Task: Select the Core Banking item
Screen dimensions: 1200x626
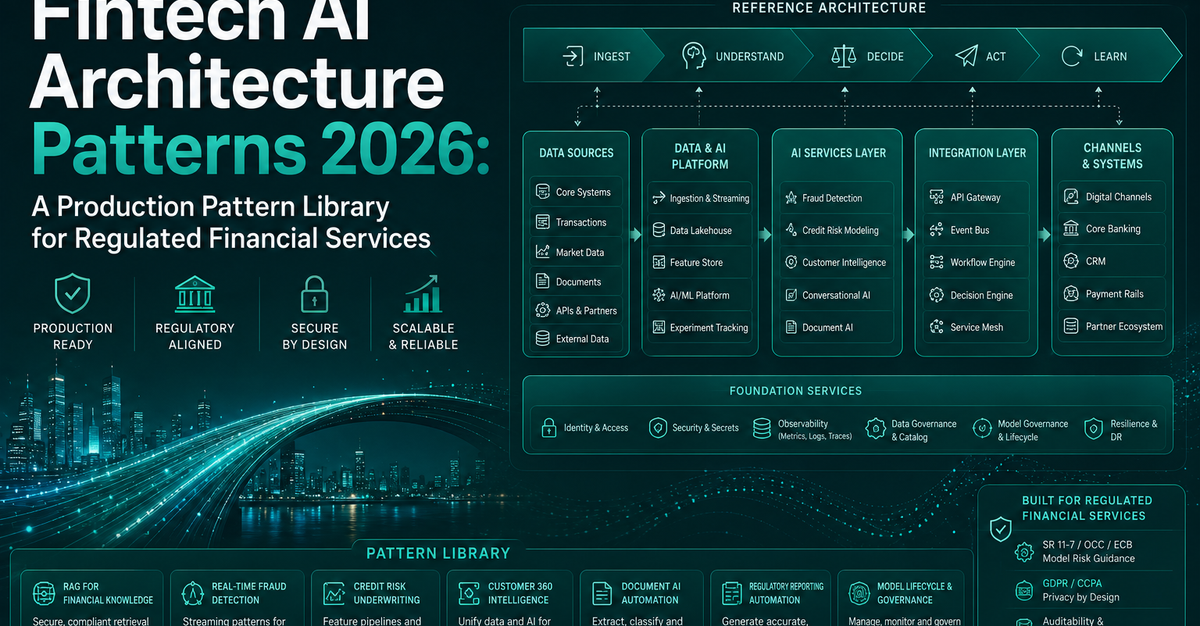Action: (1112, 229)
